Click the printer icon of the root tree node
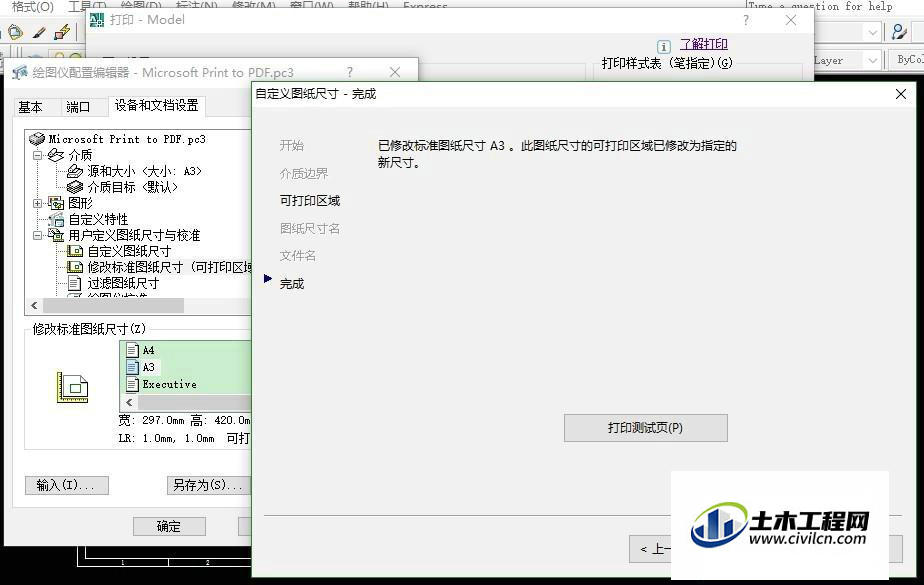This screenshot has width=924, height=585. click(x=37, y=139)
